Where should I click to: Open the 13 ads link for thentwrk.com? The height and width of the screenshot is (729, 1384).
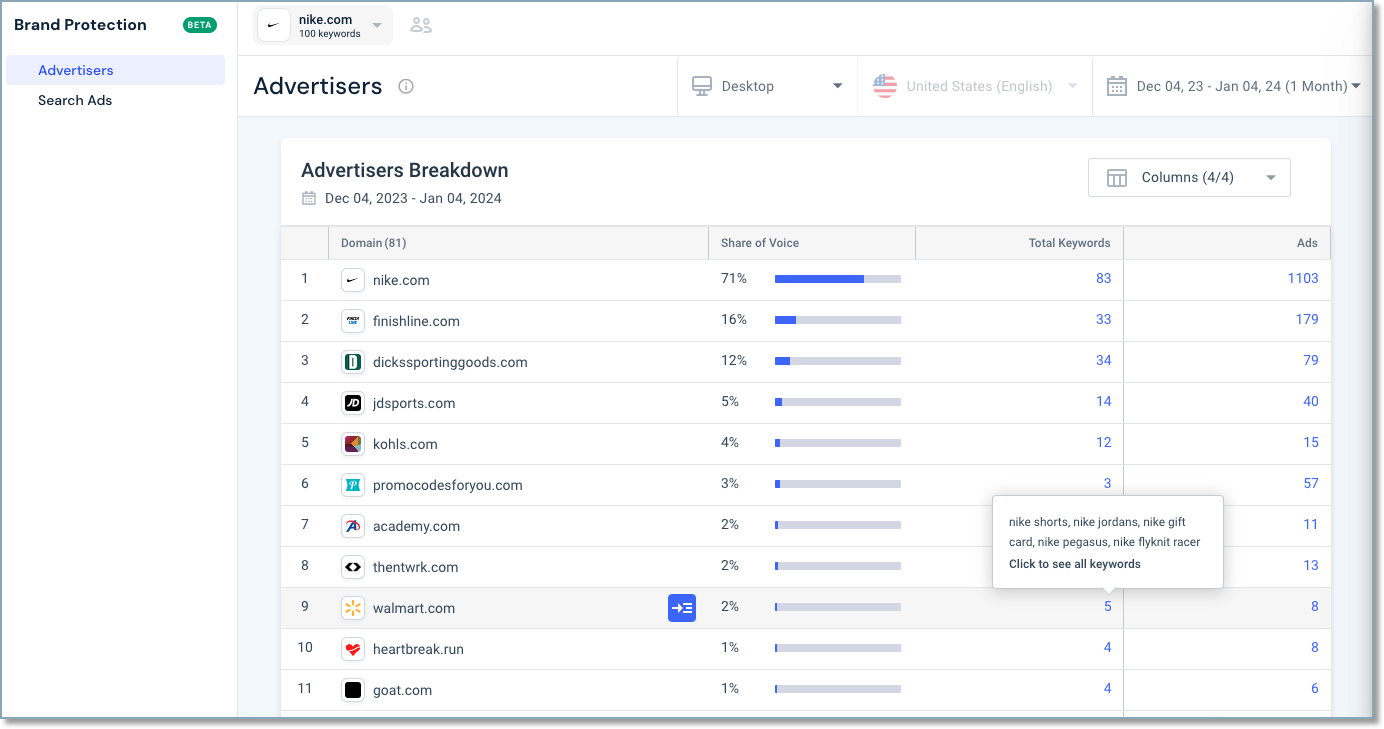point(1311,565)
